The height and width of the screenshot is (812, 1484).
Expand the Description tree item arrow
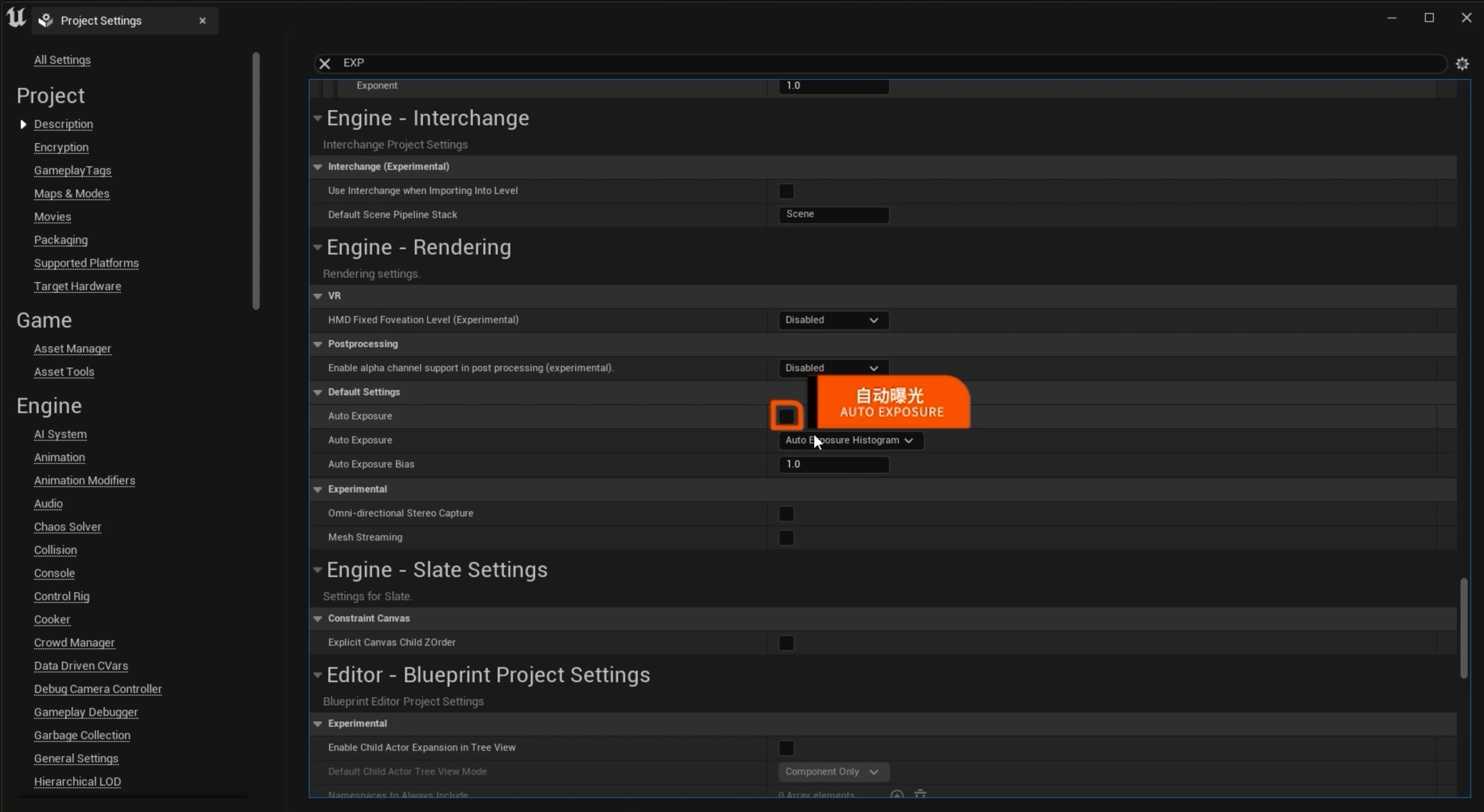point(23,124)
